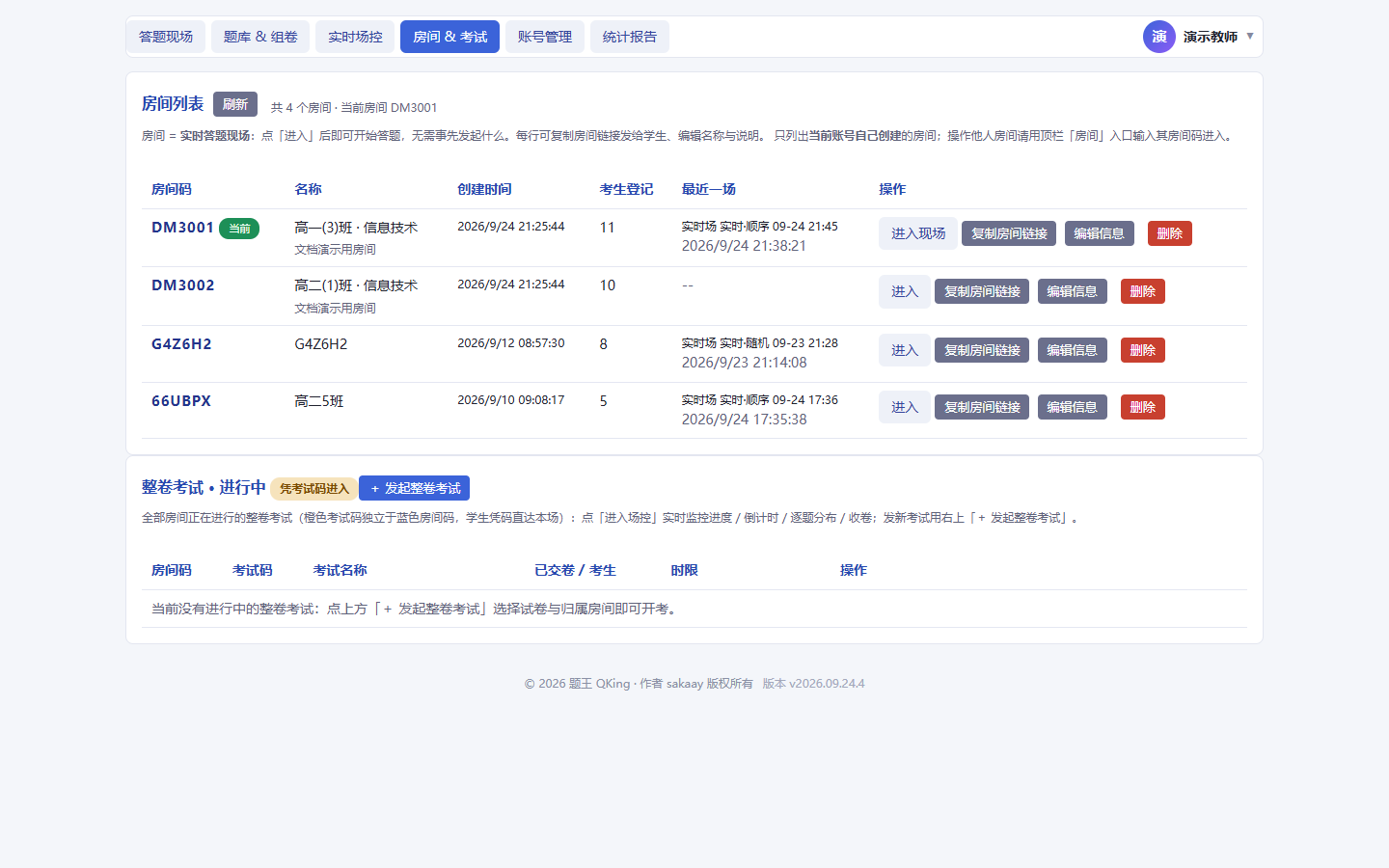Click room code 66UBPX
This screenshot has width=1389, height=868.
[181, 401]
